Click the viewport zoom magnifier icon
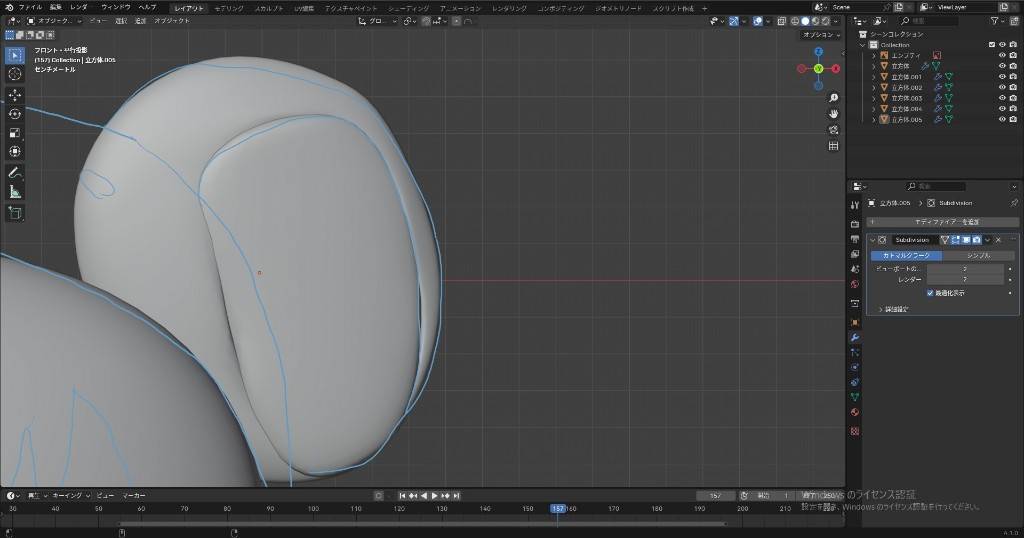 [834, 97]
